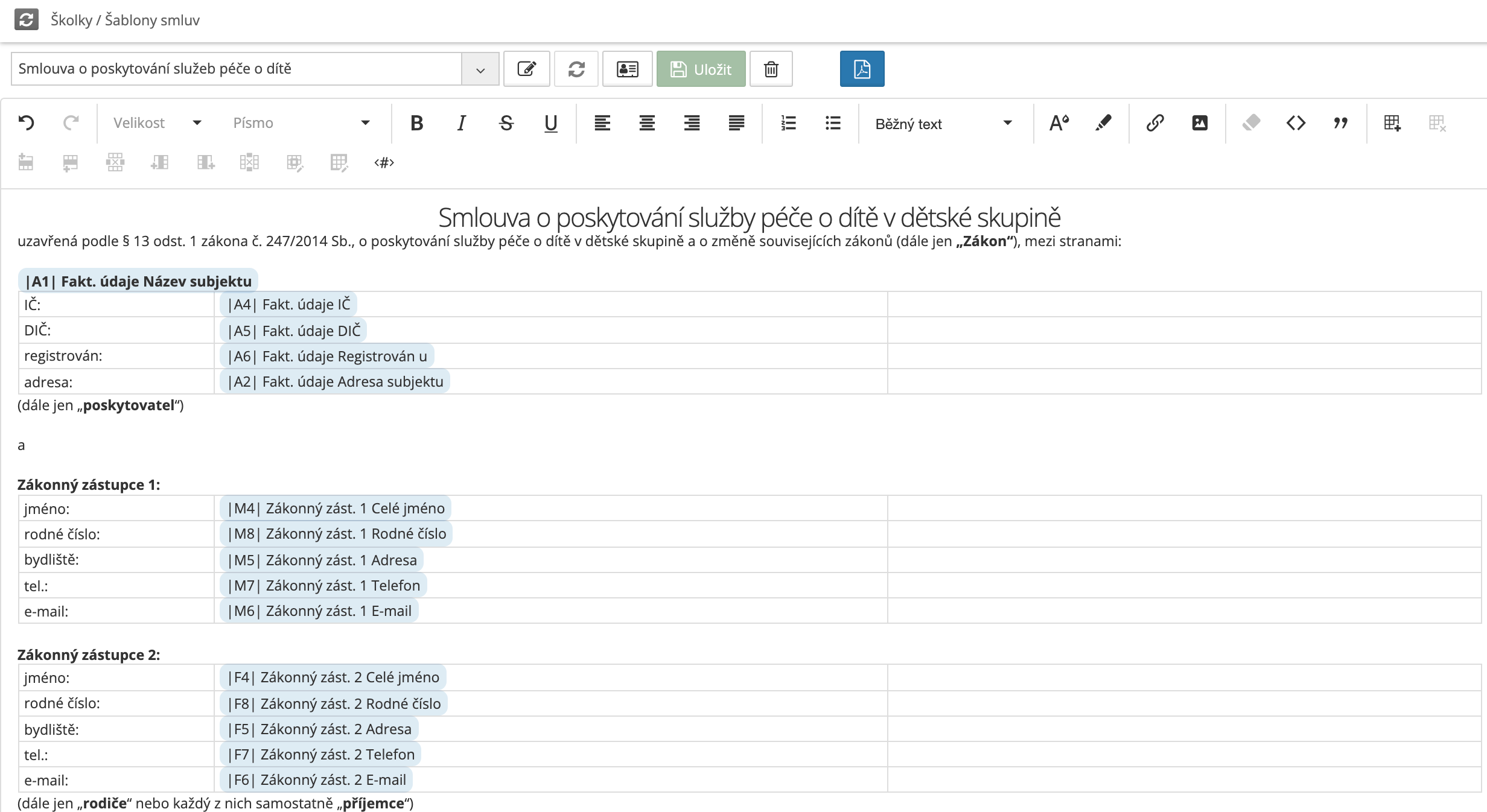
Task: Open text highlight color marker tool
Action: [1103, 123]
